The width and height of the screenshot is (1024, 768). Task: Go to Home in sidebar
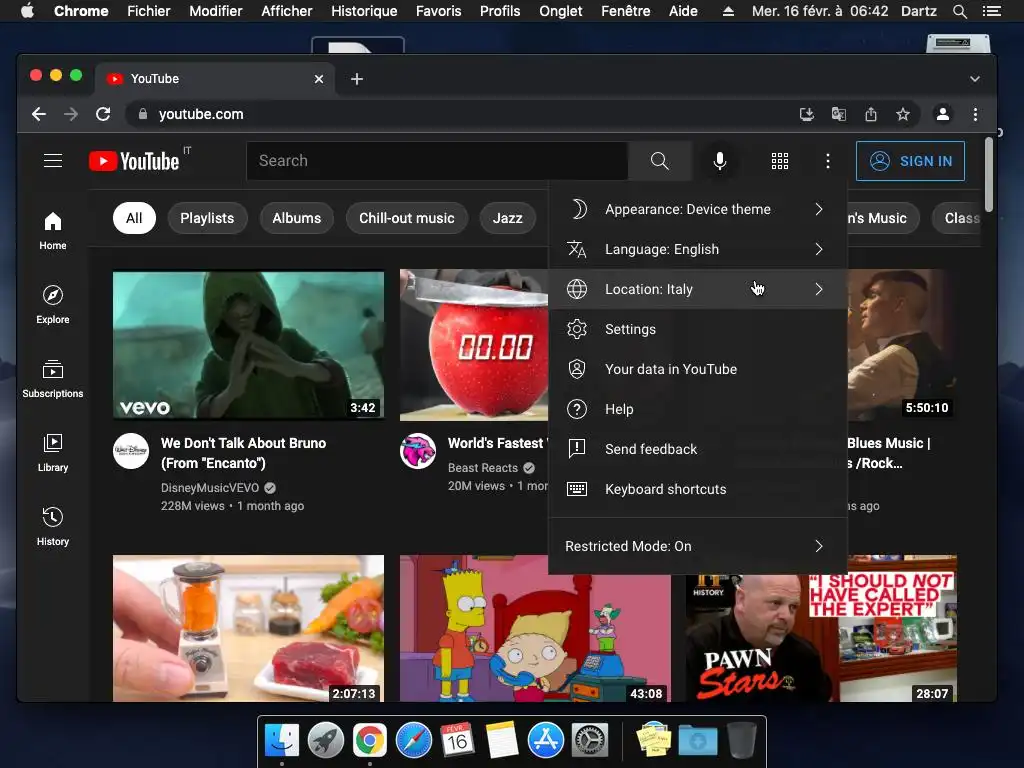click(x=53, y=231)
